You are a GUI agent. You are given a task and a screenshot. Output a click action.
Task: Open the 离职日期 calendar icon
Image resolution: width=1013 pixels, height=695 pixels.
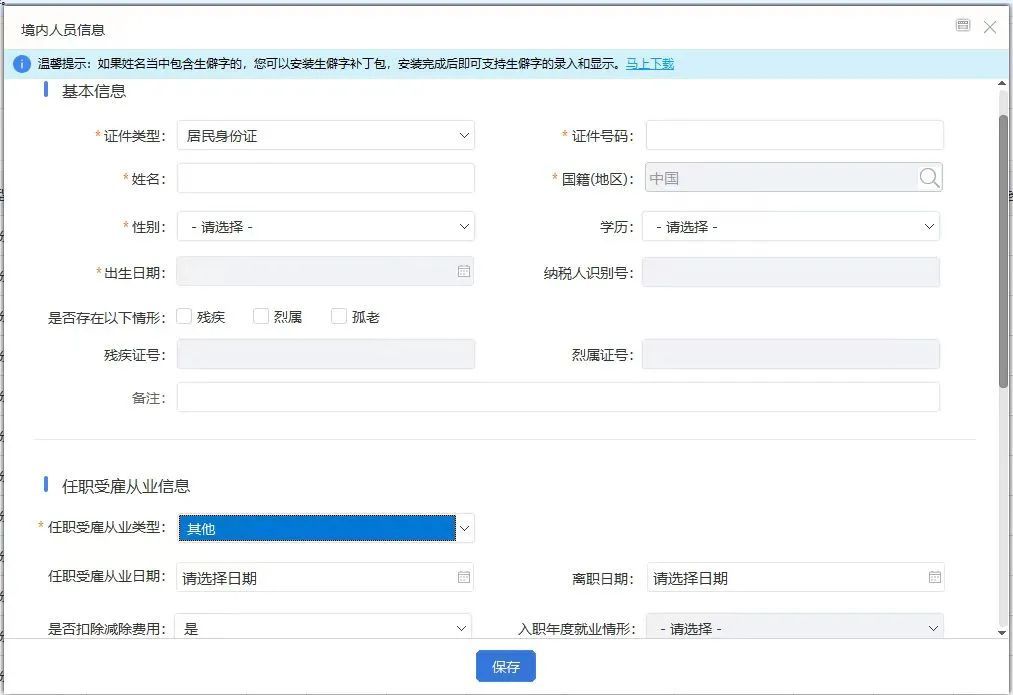935,577
